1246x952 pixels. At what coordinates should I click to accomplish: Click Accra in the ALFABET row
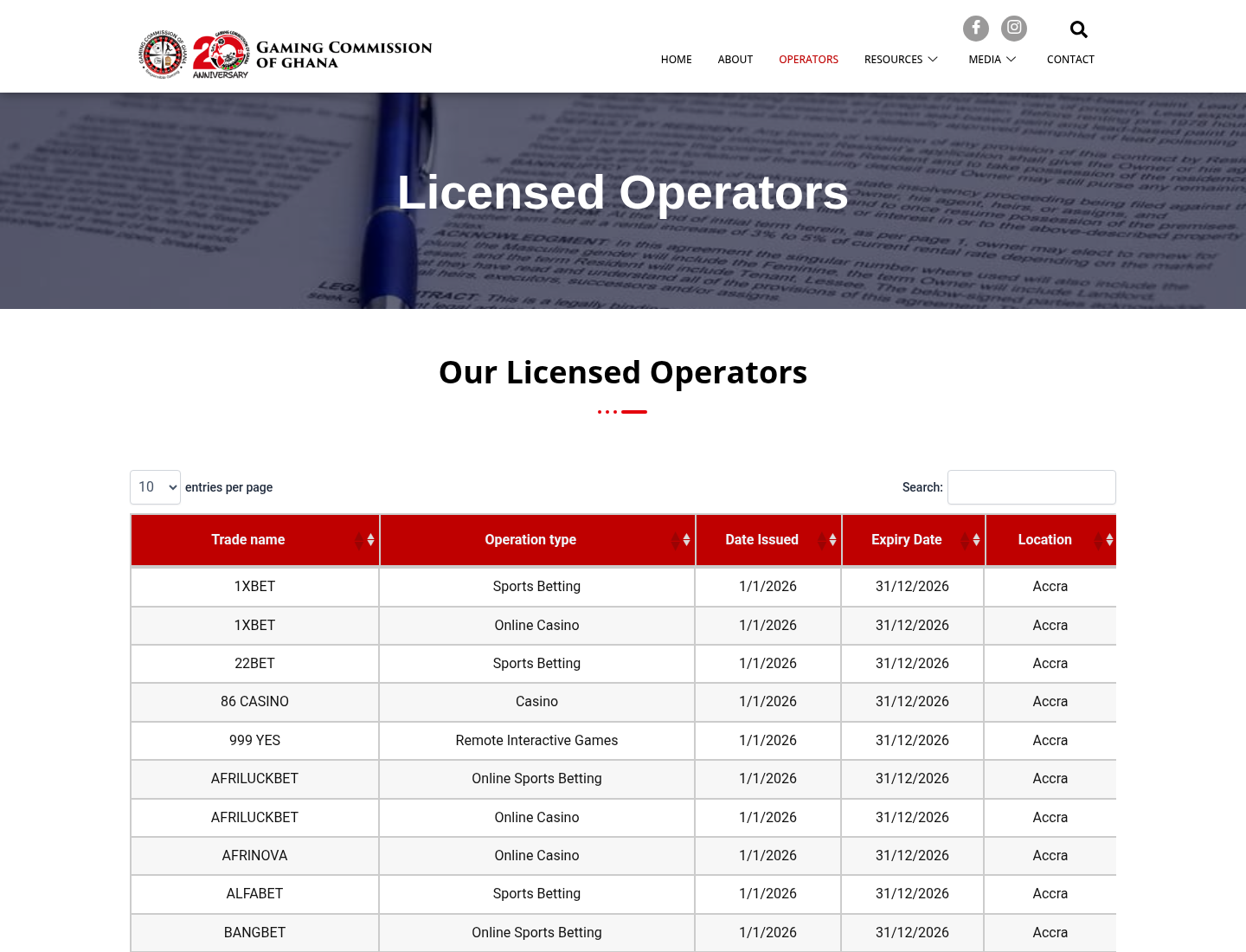1050,894
